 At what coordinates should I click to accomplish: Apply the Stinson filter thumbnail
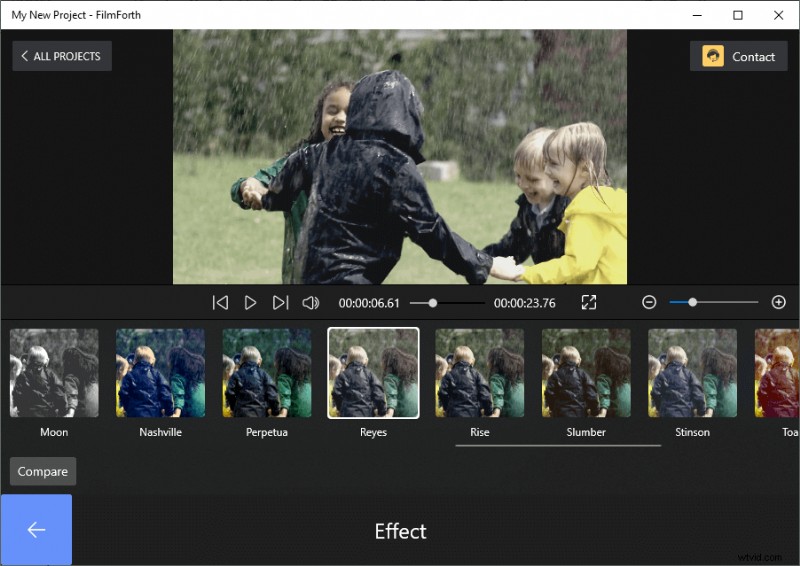(x=692, y=373)
